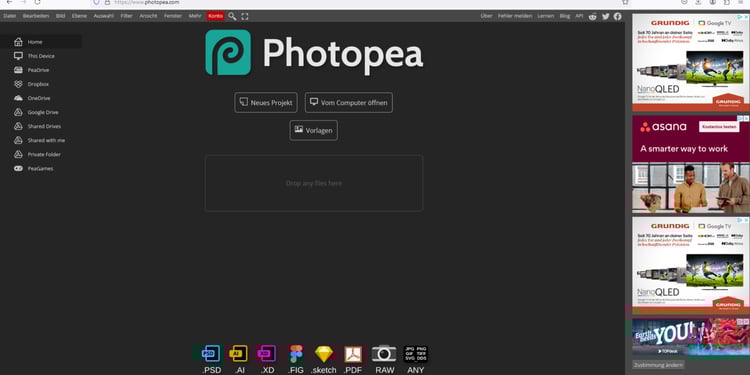Click the .PDF format icon
Screen dimensions: 750x375
click(353, 354)
